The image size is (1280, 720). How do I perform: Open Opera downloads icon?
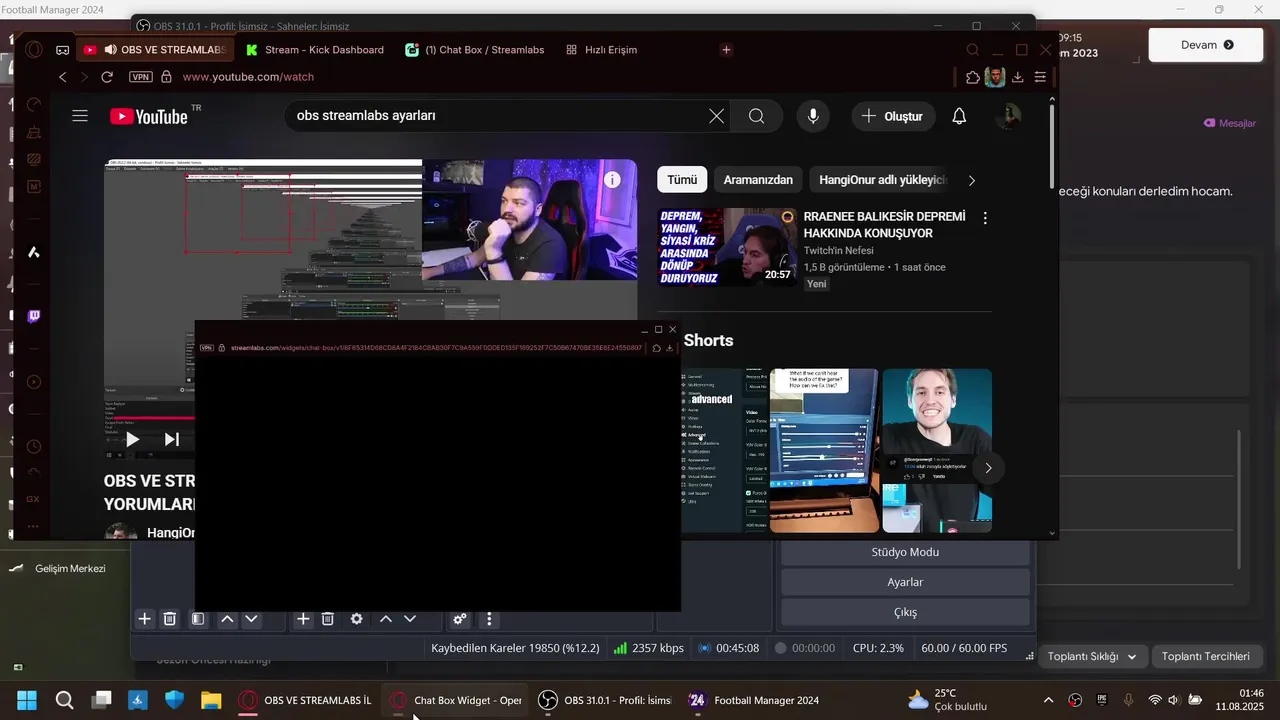point(1018,77)
